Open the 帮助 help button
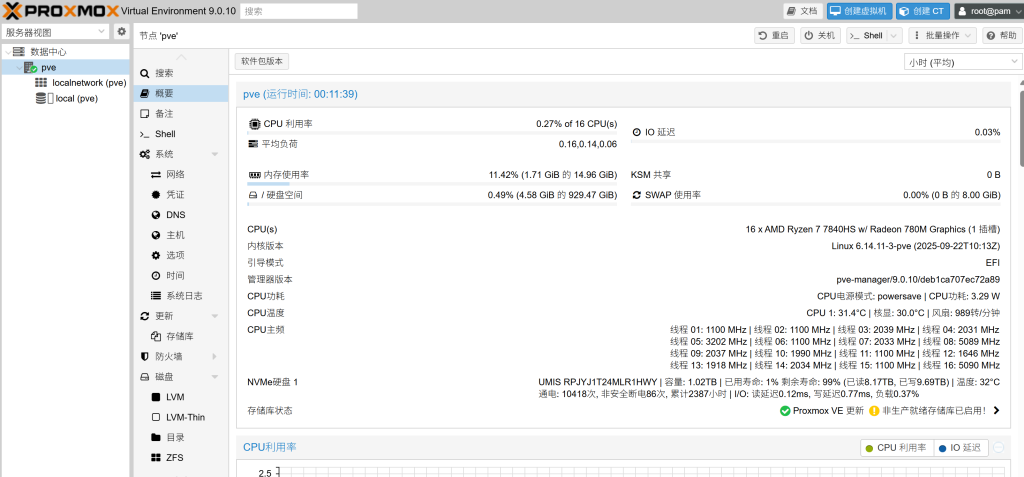This screenshot has width=1024, height=477. (x=1001, y=35)
